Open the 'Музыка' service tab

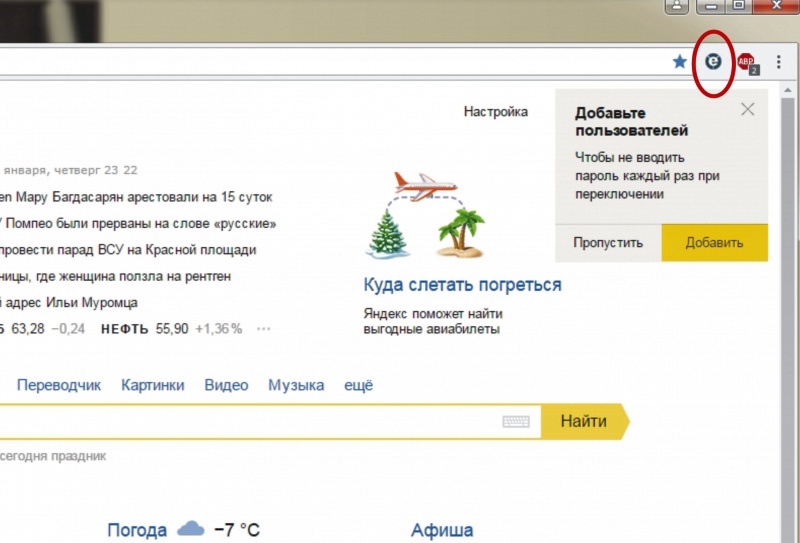coord(296,385)
